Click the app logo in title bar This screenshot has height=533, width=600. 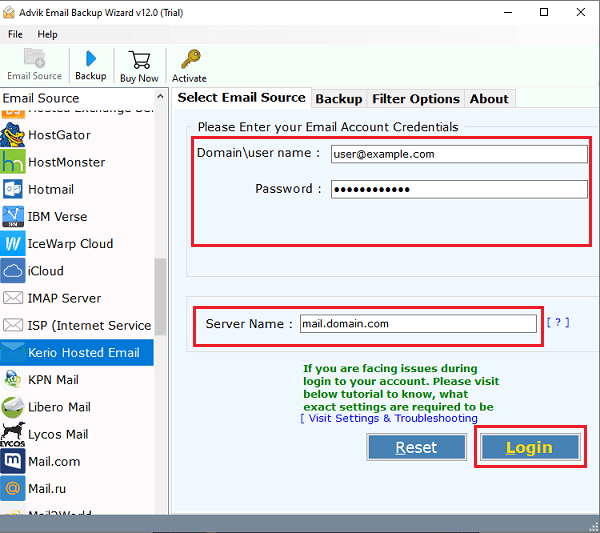9,12
